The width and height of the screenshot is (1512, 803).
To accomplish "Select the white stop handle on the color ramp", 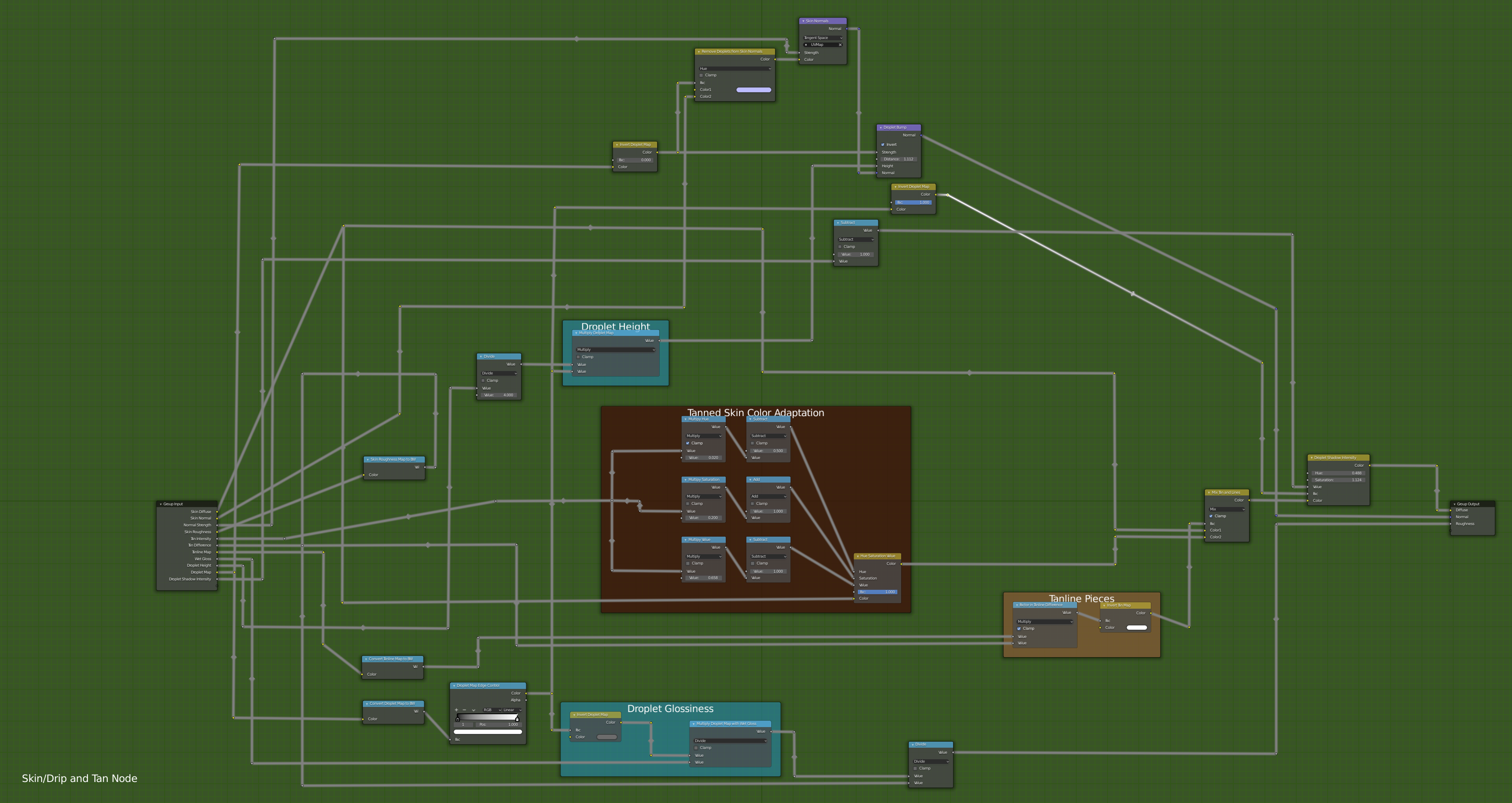I will (x=517, y=719).
